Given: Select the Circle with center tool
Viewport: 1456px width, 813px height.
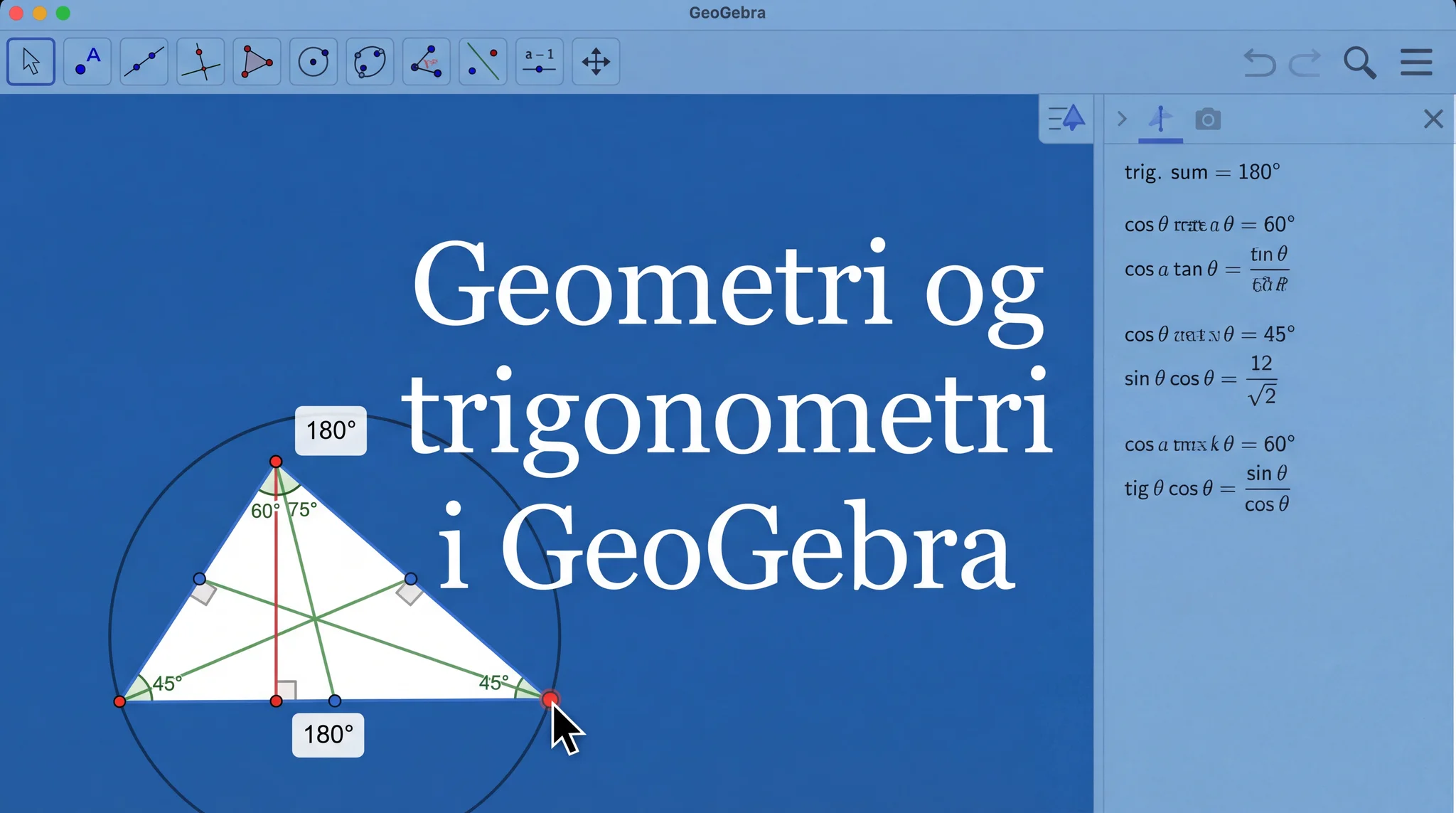Looking at the screenshot, I should click(314, 62).
